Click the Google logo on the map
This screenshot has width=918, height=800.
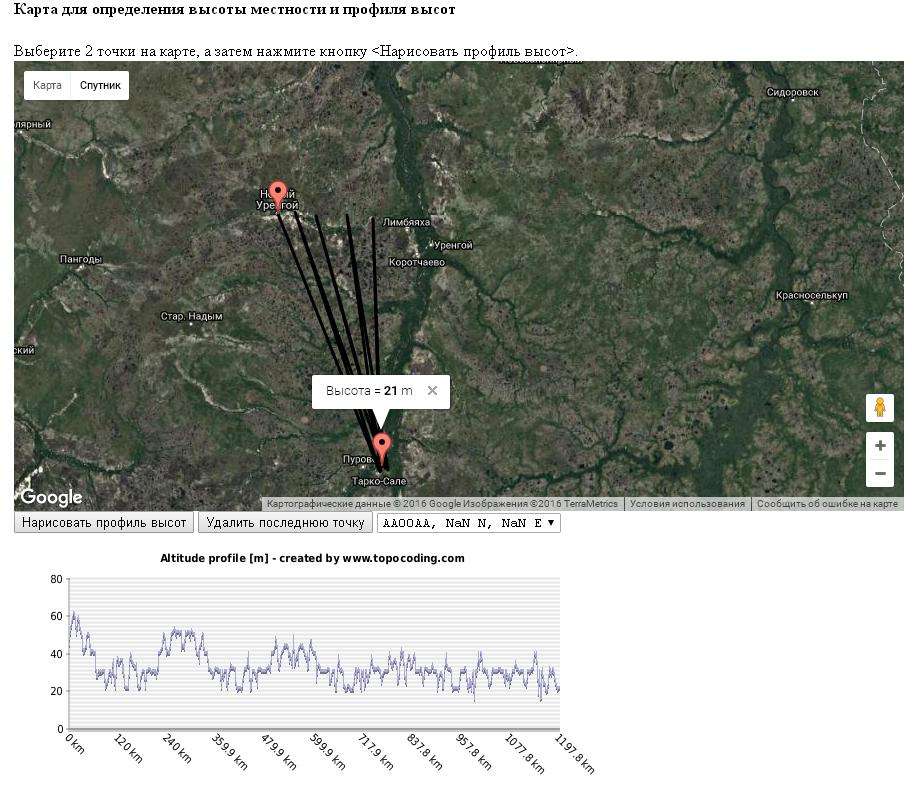(x=51, y=497)
